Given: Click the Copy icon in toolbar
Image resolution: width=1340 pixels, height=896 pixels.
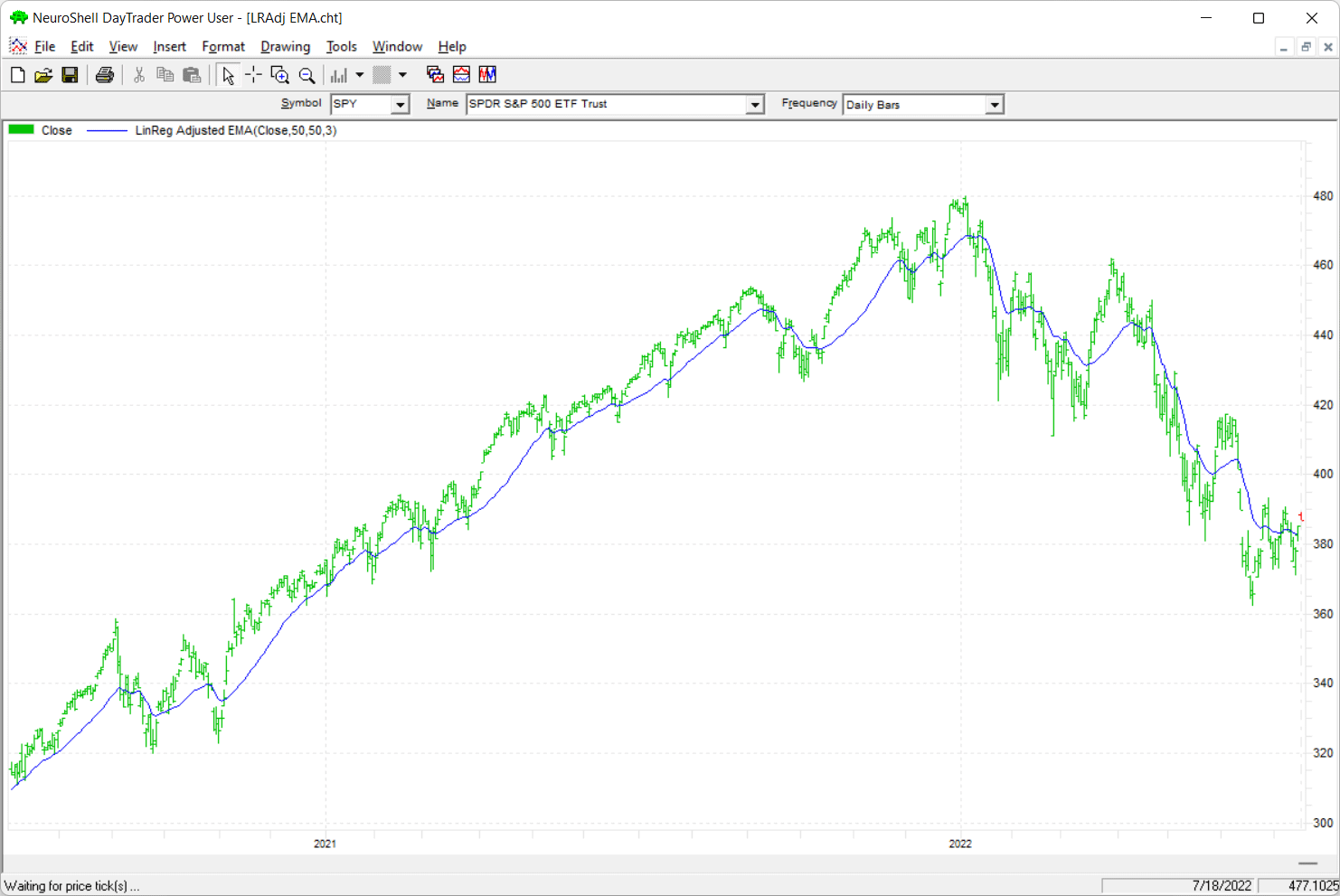Looking at the screenshot, I should tap(165, 75).
